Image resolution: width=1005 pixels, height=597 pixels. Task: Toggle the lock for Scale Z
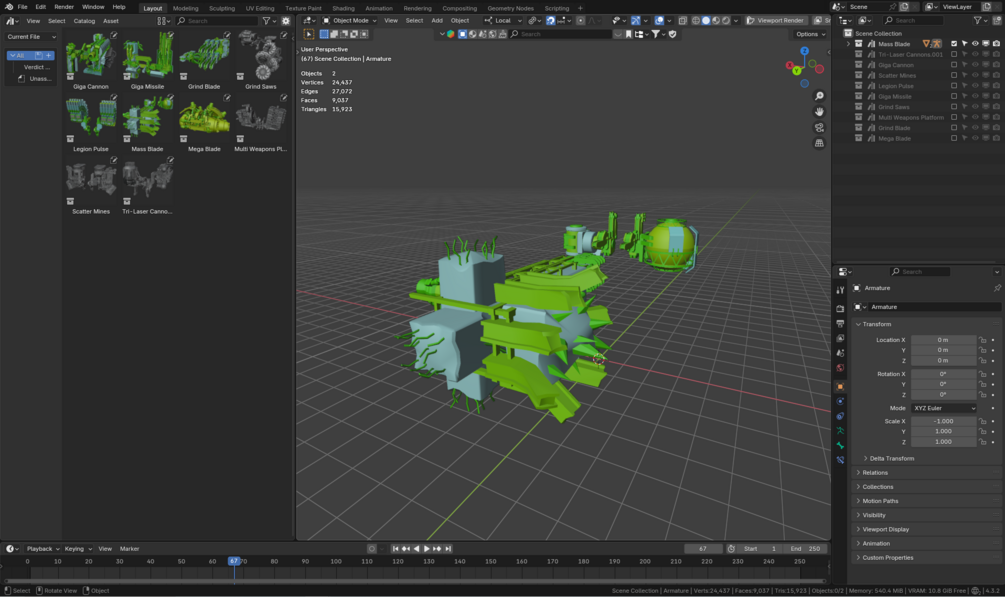coord(983,442)
